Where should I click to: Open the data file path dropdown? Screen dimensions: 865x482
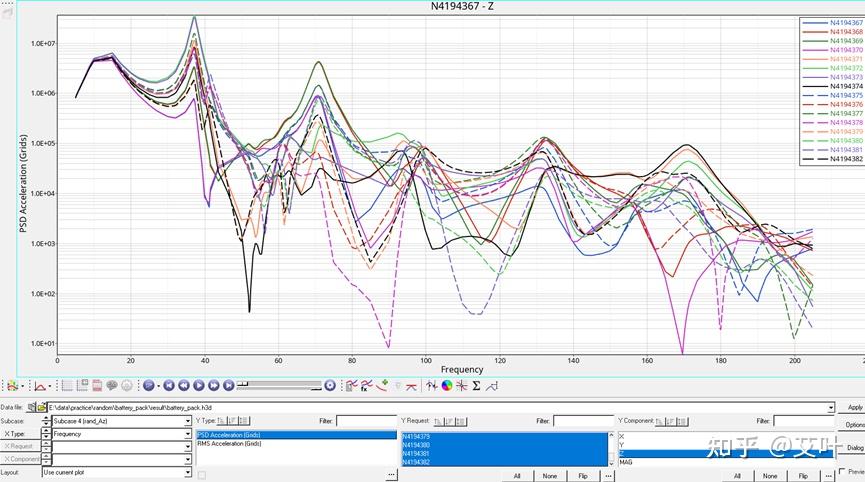pos(830,408)
